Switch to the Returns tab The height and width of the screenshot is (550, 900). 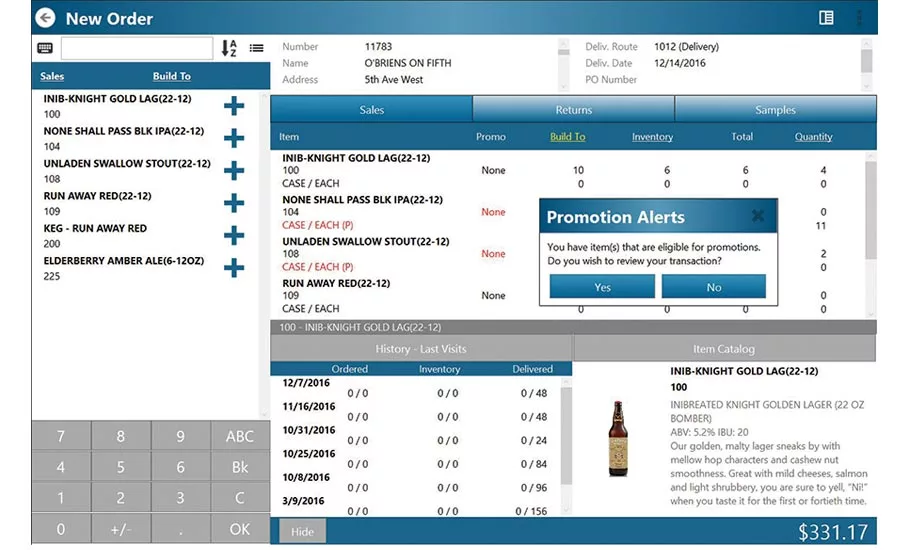click(x=573, y=109)
